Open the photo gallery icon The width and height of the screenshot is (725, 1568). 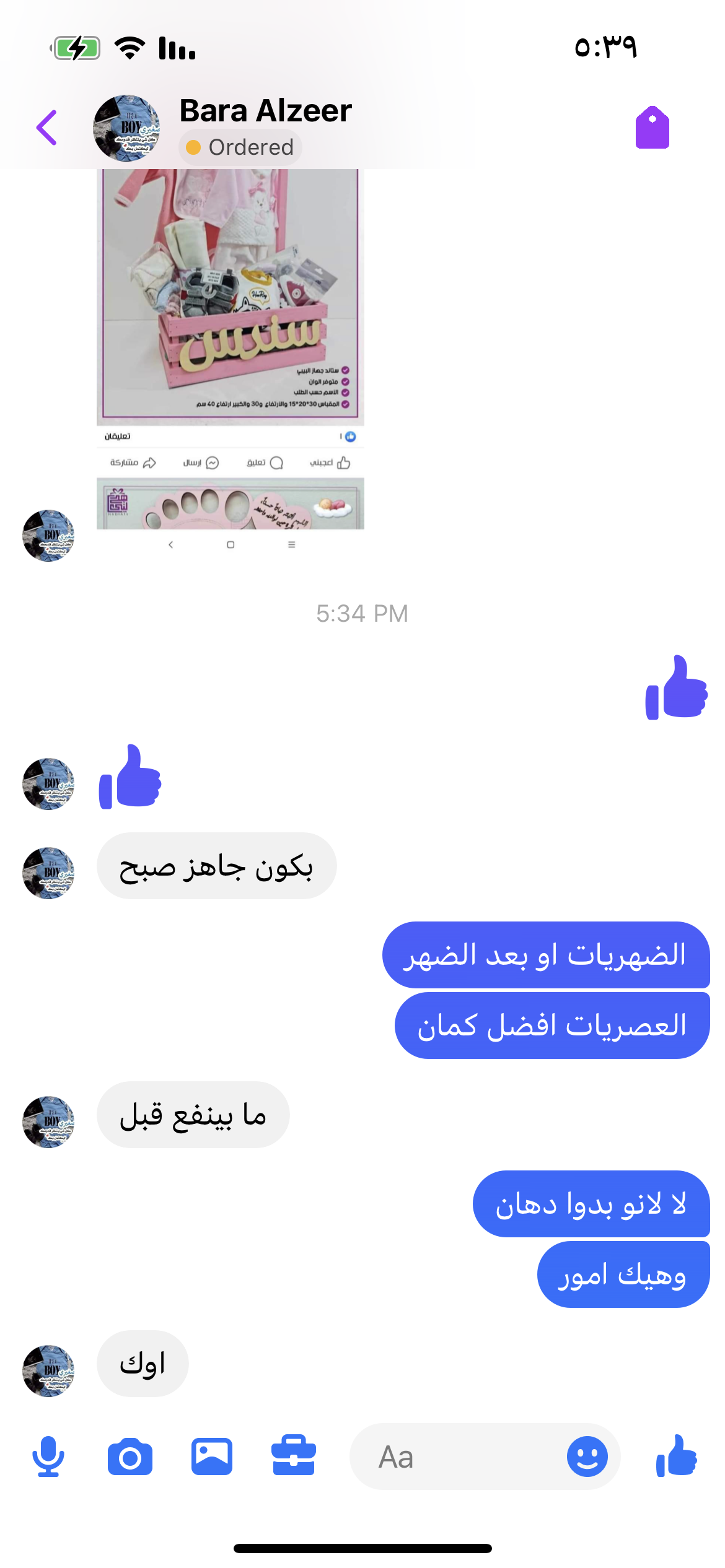212,1457
